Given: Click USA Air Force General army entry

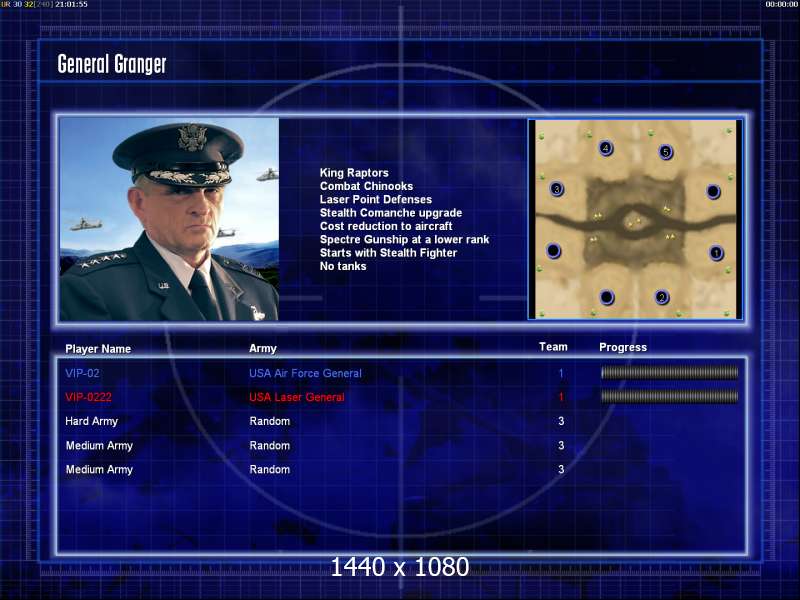Looking at the screenshot, I should [305, 373].
